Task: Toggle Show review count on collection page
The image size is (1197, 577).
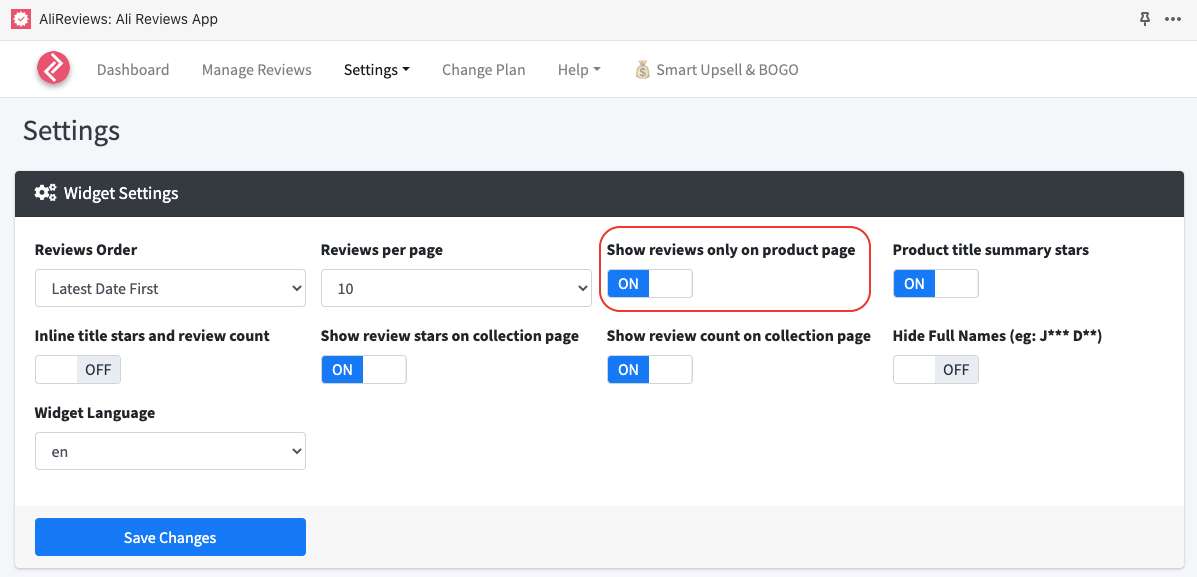Action: coord(649,370)
